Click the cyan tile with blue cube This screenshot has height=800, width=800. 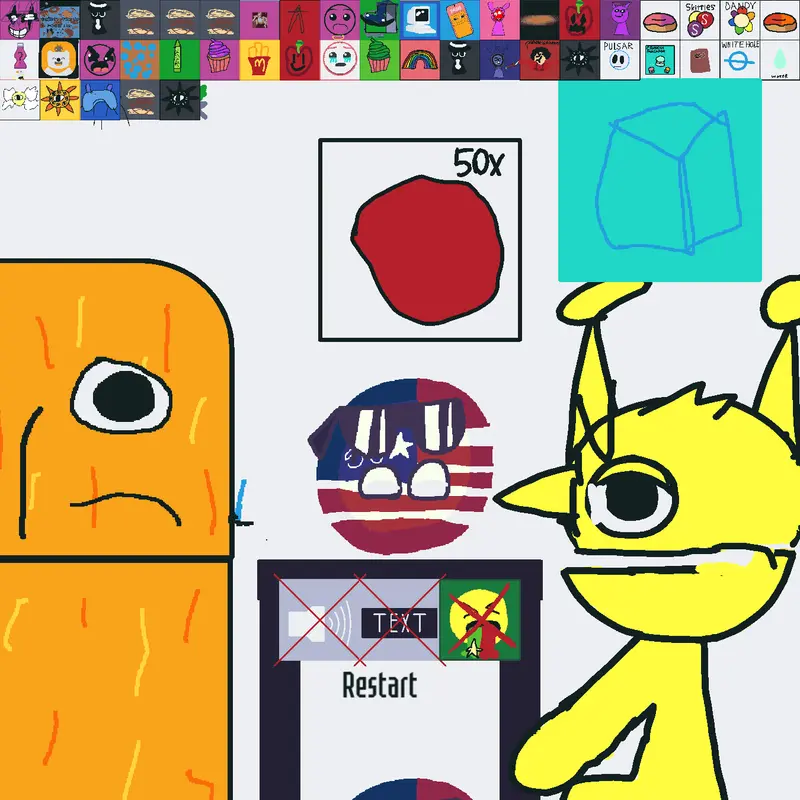[x=660, y=180]
